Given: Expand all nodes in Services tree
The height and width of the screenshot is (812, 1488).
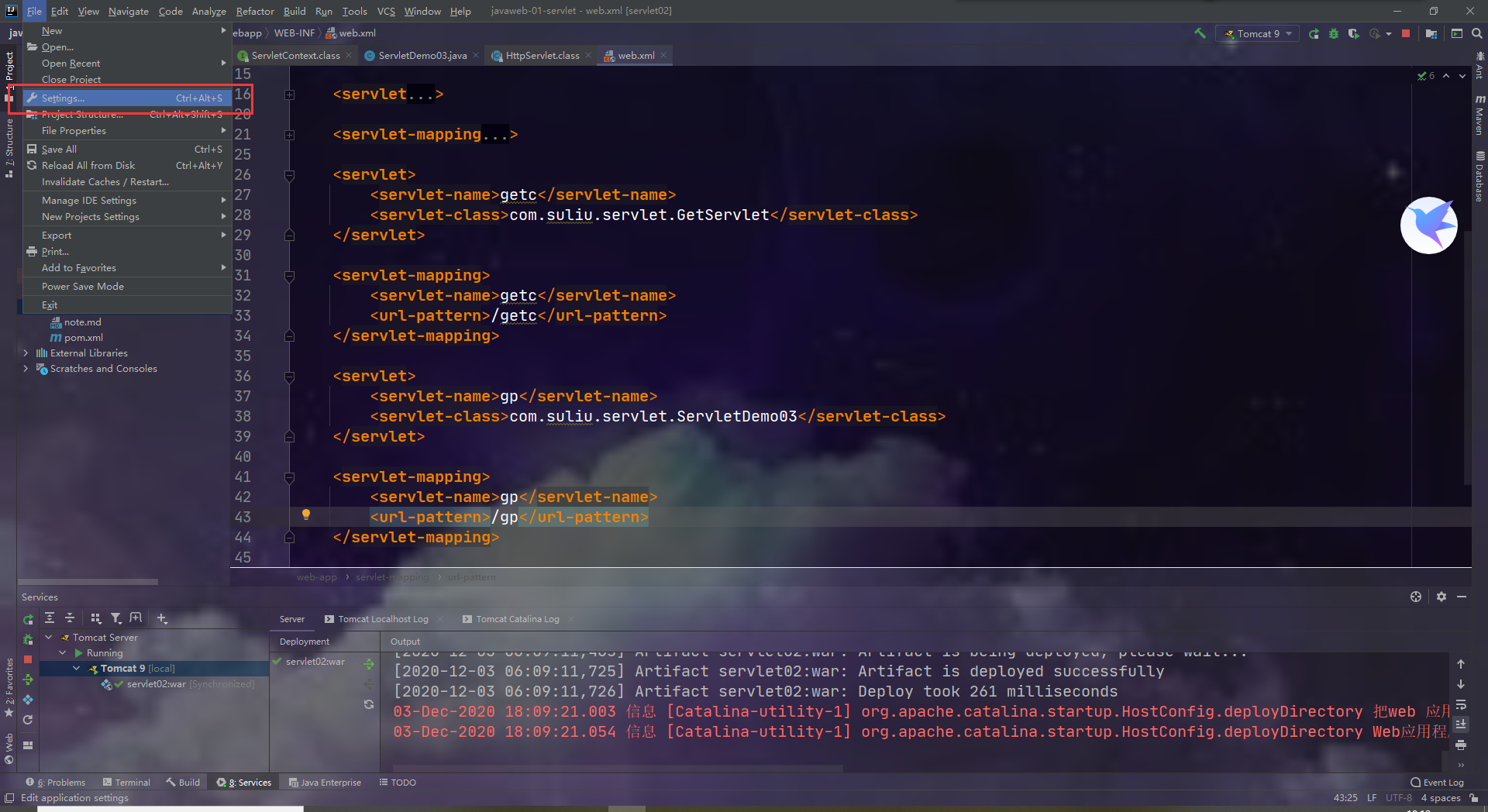Looking at the screenshot, I should 50,618.
